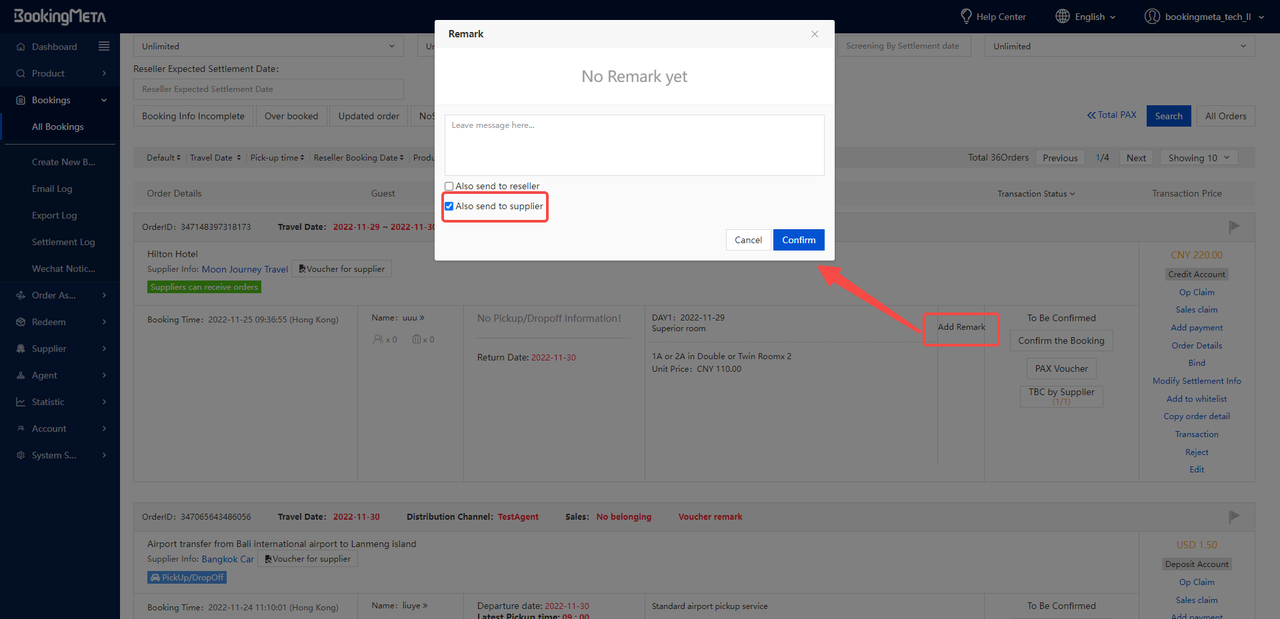
Task: Expand the Product sidebar menu
Action: coord(60,74)
